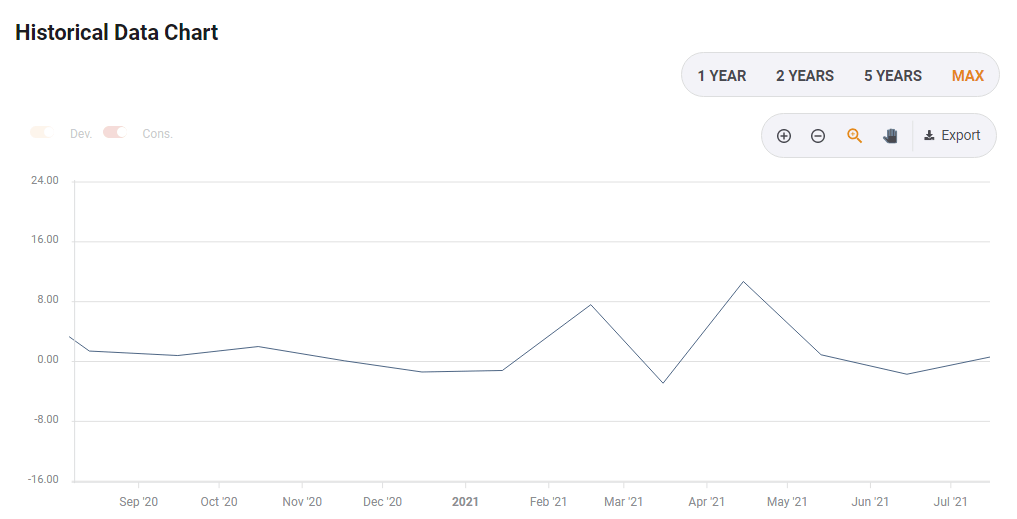The height and width of the screenshot is (519, 1017).
Task: Click the 2021 x-axis label
Action: click(x=465, y=501)
